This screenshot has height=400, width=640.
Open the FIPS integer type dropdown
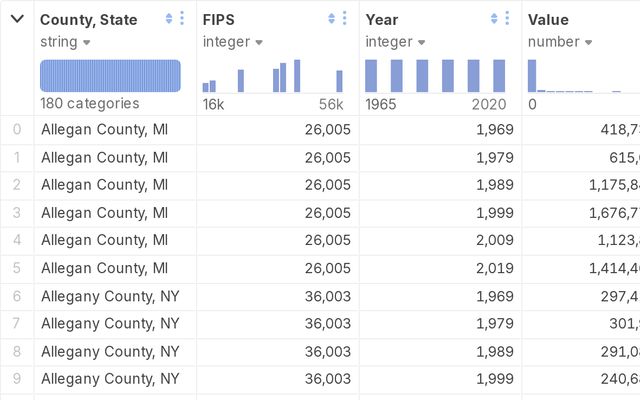click(233, 42)
